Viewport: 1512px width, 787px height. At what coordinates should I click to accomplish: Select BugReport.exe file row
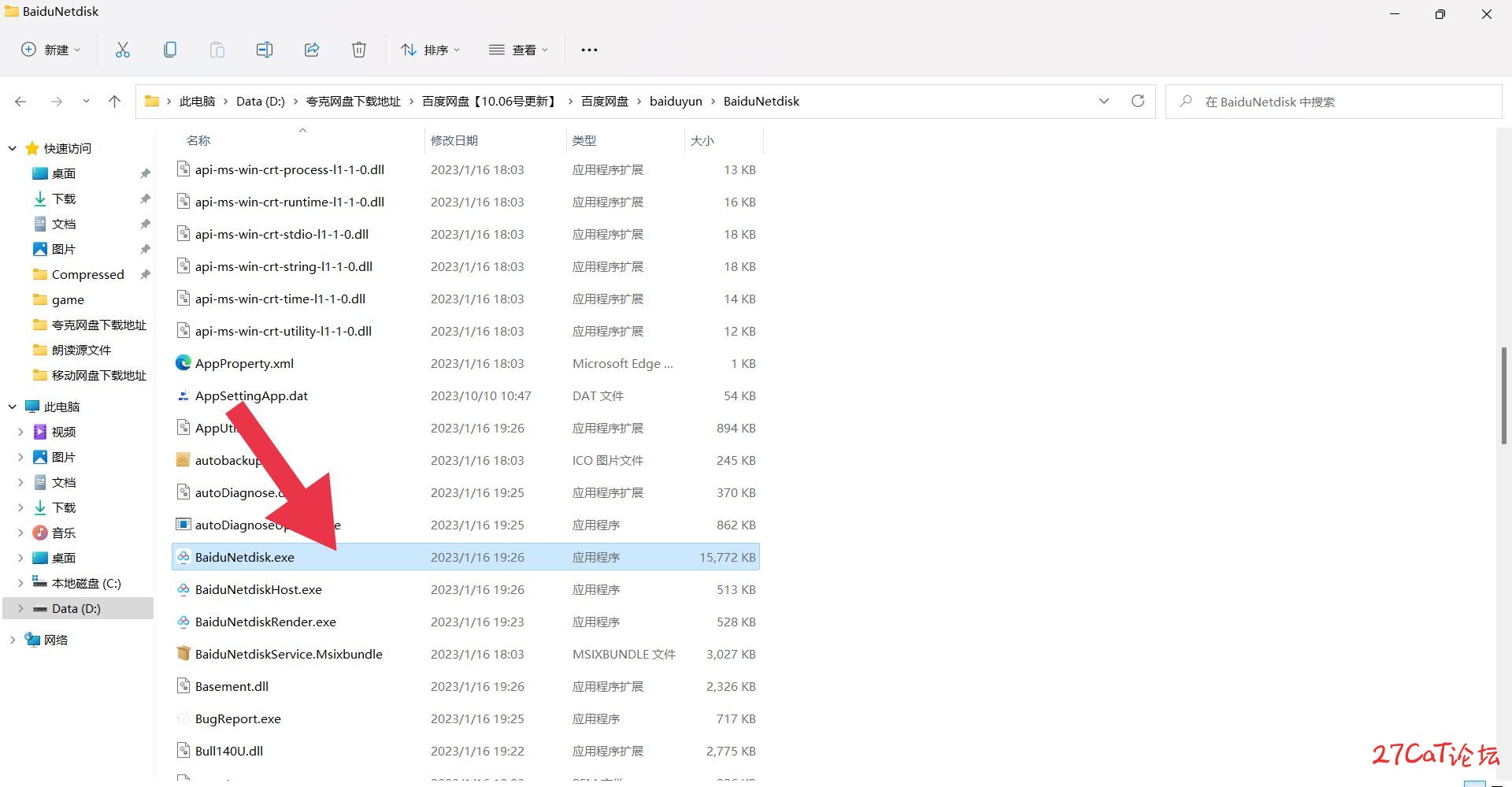pos(465,718)
